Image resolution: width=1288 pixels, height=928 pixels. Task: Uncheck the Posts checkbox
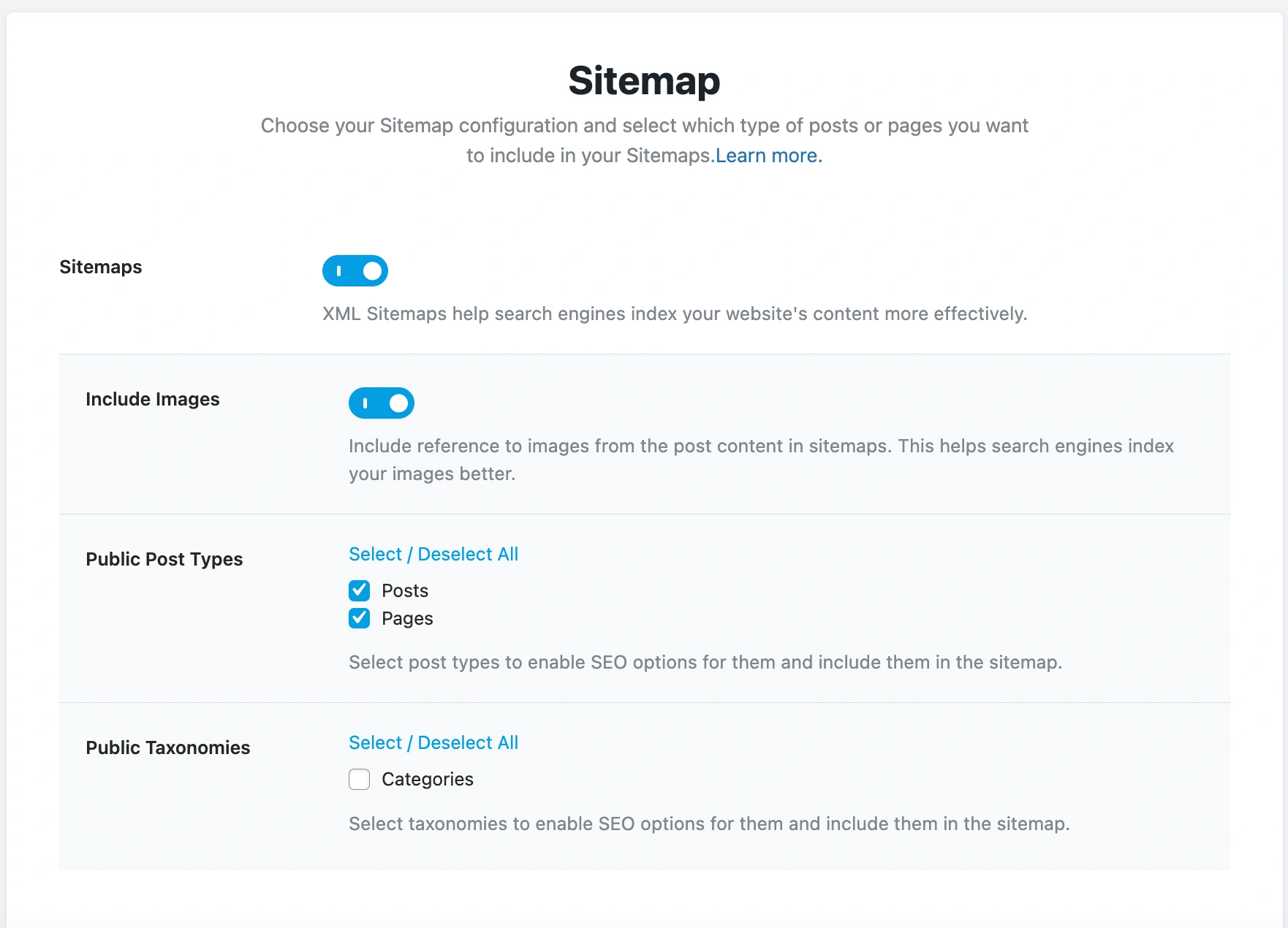point(359,590)
